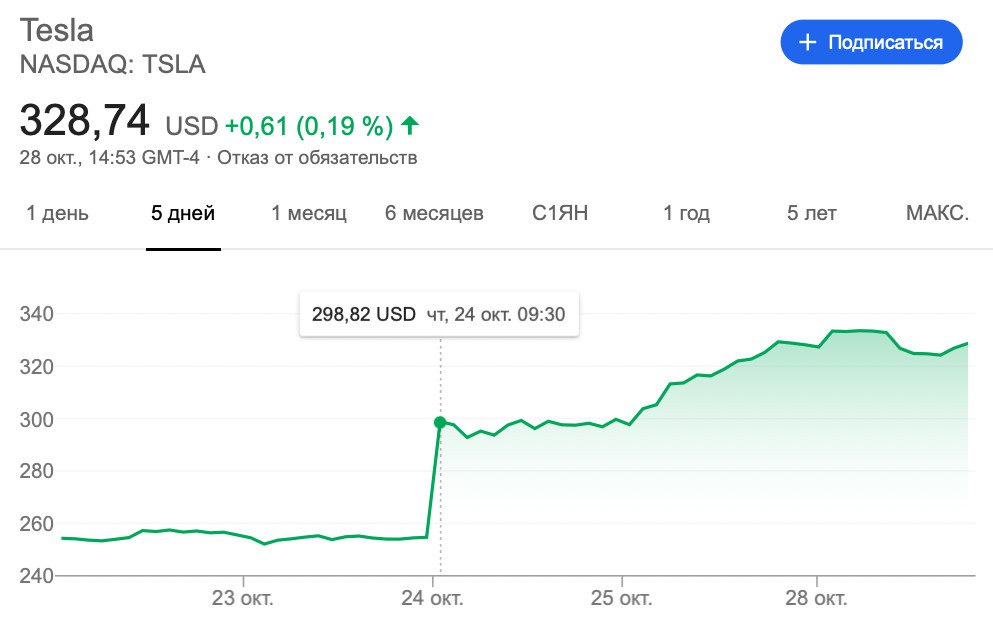
Task: Select the 5 лет tab
Action: [x=812, y=213]
